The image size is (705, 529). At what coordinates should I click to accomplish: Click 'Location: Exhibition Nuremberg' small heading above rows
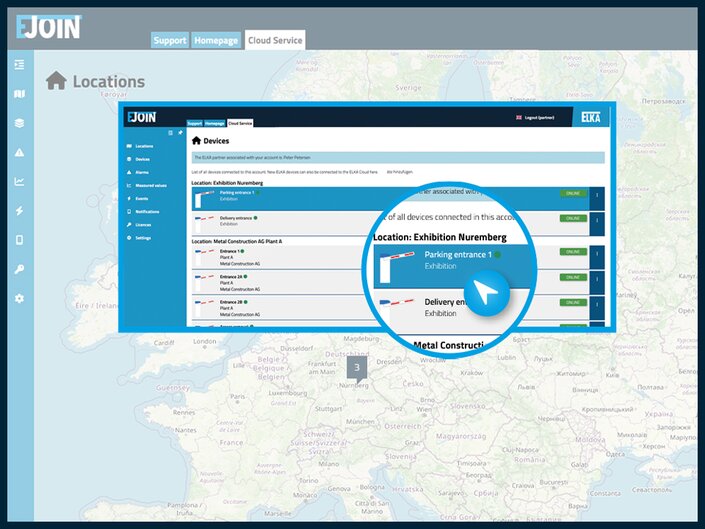(x=227, y=183)
